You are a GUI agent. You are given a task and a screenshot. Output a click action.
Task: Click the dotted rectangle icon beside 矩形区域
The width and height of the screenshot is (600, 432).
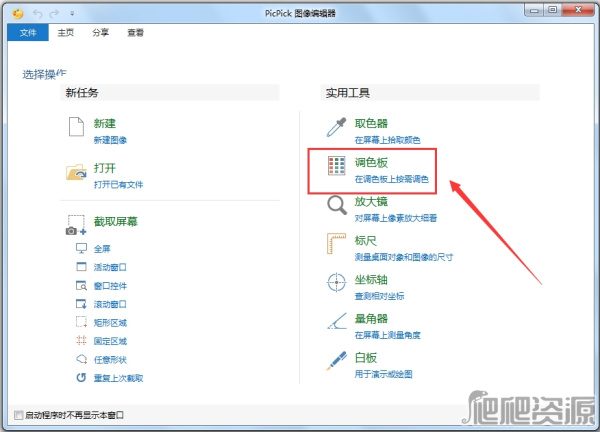click(82, 322)
